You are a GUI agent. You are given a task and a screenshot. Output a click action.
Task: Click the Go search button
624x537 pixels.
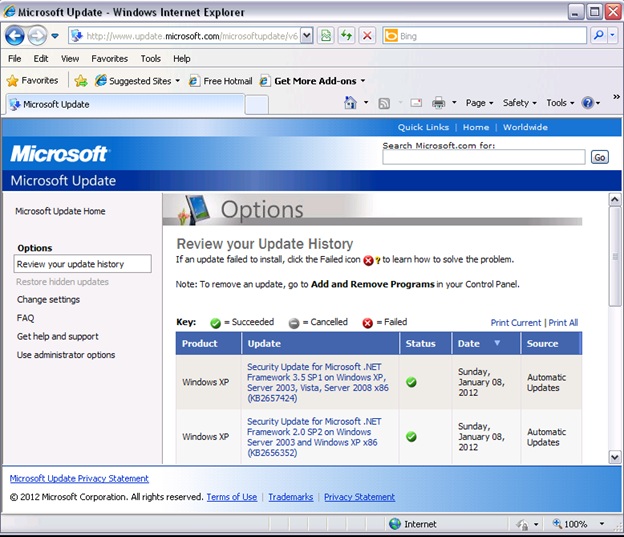click(599, 157)
